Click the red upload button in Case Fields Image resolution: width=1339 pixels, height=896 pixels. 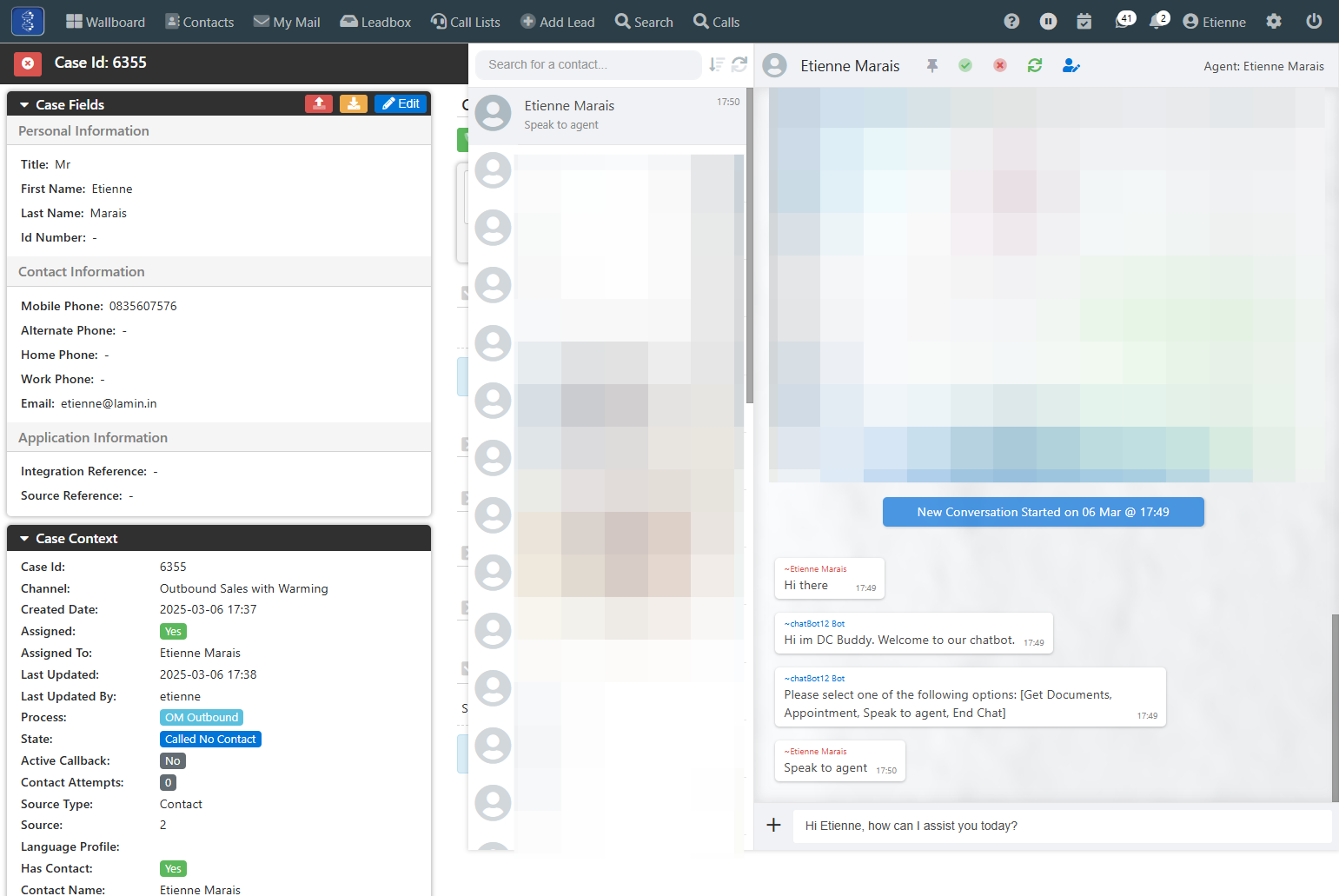point(319,103)
